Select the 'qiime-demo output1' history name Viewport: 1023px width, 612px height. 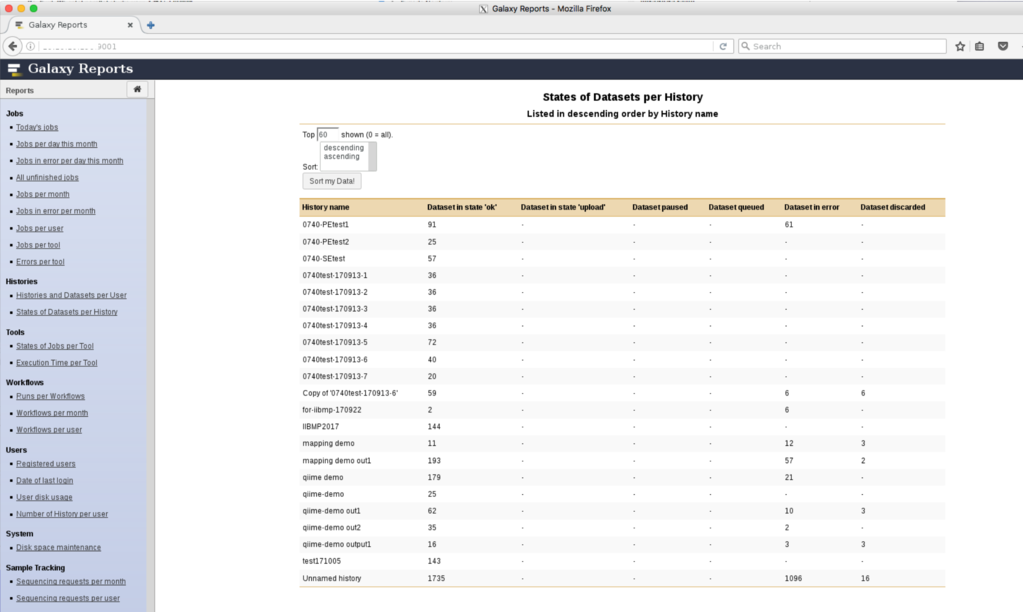(337, 544)
